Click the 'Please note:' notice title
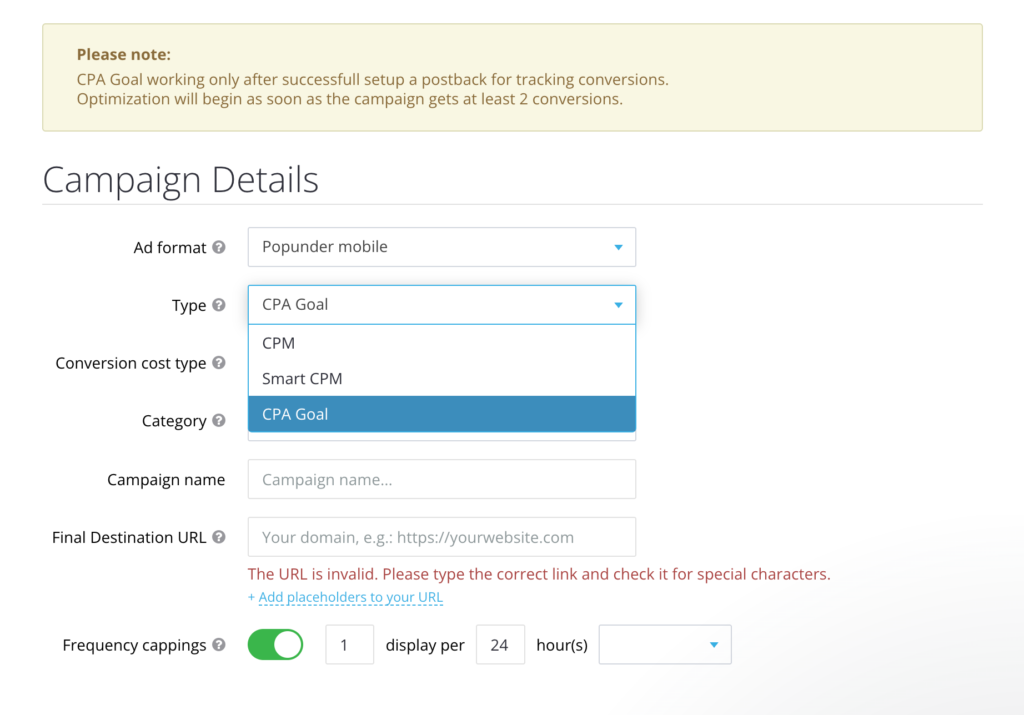The width and height of the screenshot is (1024, 715). (x=123, y=55)
